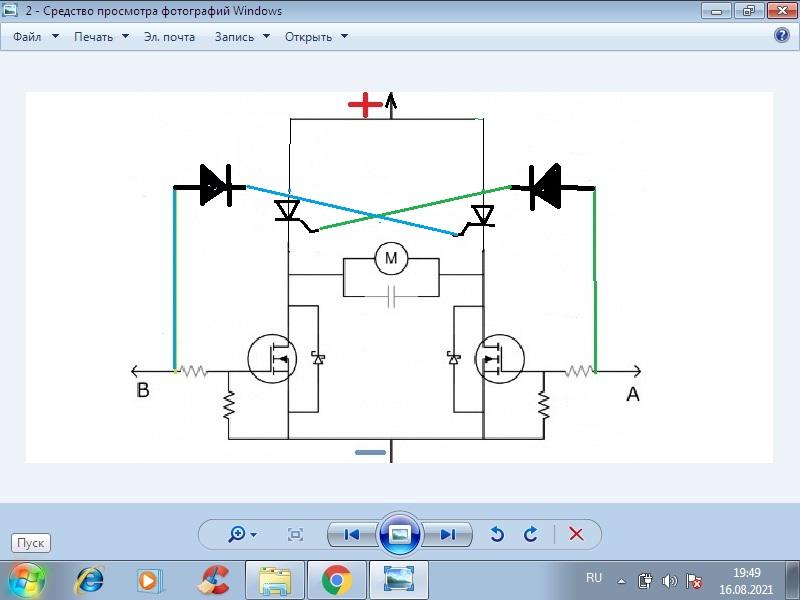Start the slide show
This screenshot has height=600, width=800.
point(399,534)
